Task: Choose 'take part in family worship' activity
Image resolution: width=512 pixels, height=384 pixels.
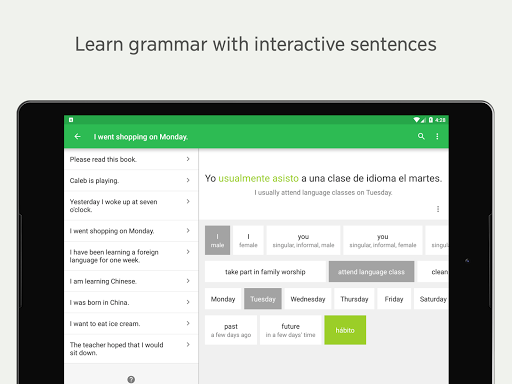Action: click(x=265, y=272)
